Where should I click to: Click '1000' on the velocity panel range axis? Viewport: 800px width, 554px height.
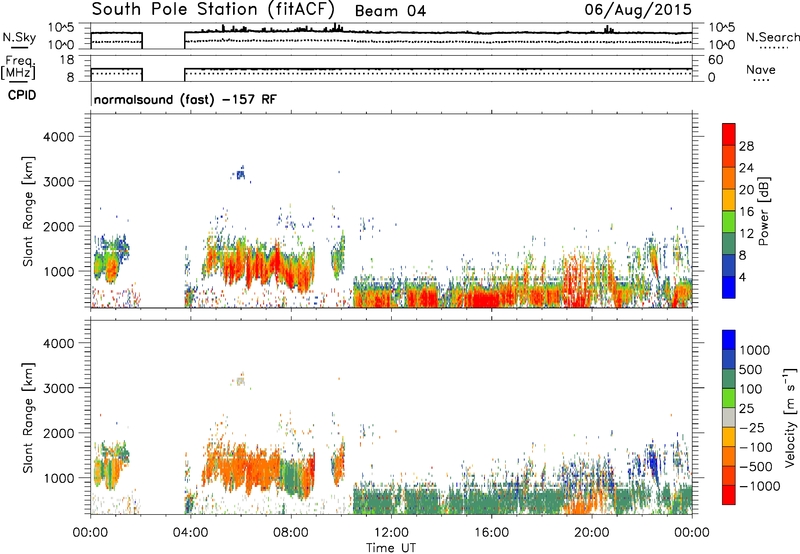[x=58, y=478]
